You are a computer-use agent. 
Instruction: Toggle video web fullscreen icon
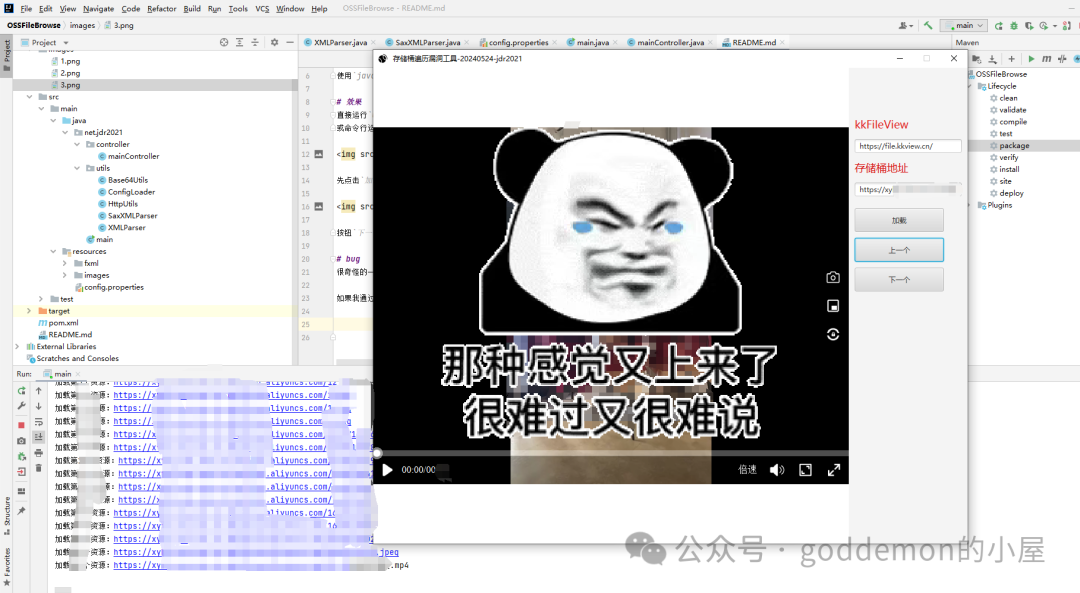[805, 470]
